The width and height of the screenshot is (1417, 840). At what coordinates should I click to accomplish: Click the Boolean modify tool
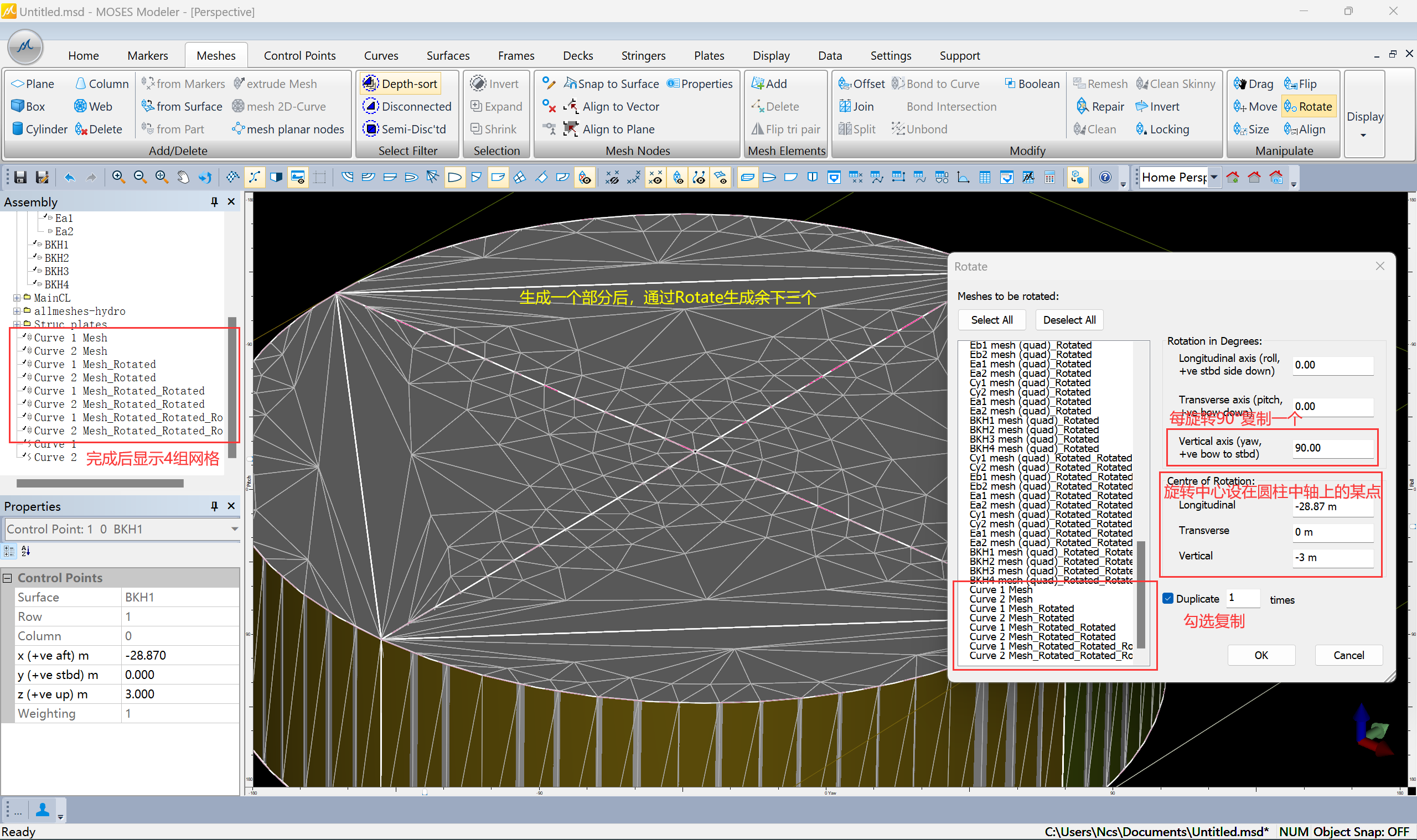[1031, 84]
